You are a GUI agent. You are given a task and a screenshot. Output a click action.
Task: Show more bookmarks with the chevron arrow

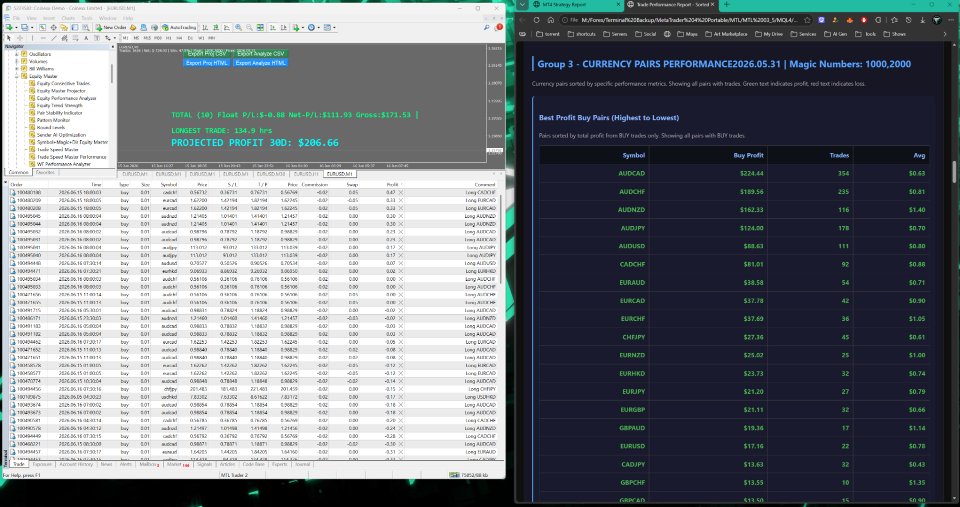945,34
